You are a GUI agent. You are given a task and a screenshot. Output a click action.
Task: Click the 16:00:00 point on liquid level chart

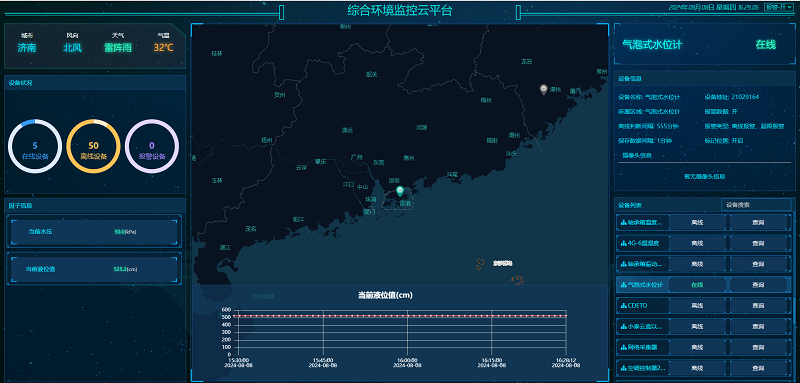click(x=407, y=316)
